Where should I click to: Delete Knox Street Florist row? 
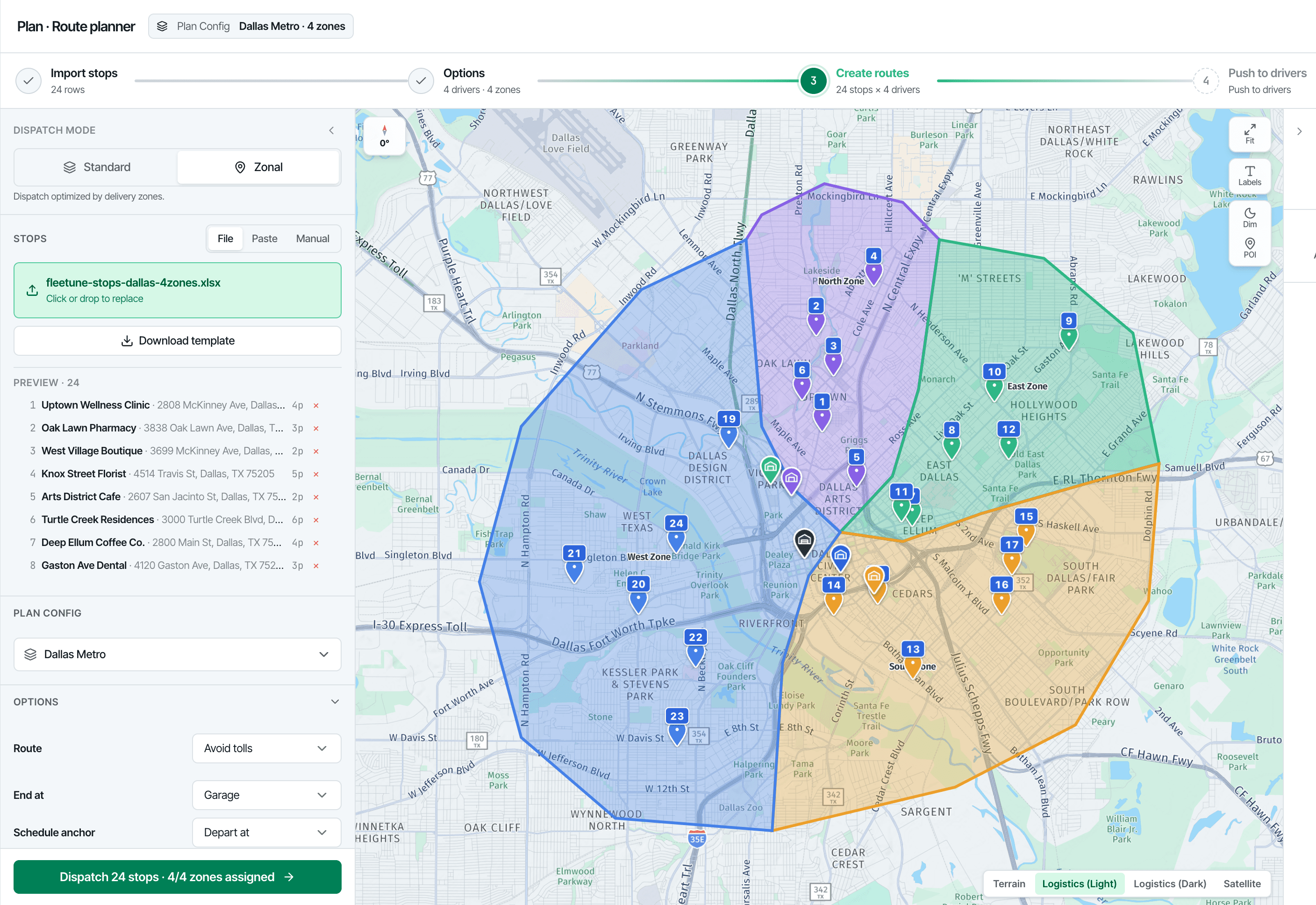(316, 474)
